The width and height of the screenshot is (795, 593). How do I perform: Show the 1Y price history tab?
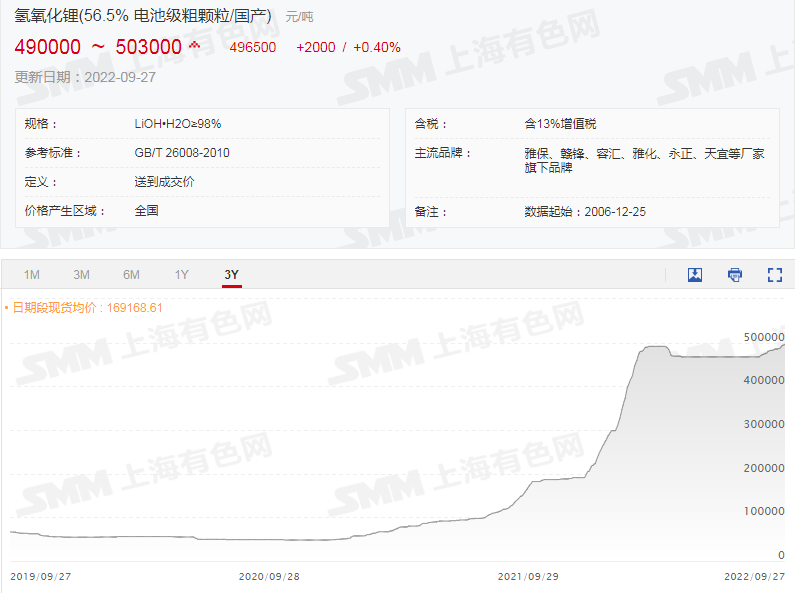click(x=181, y=275)
